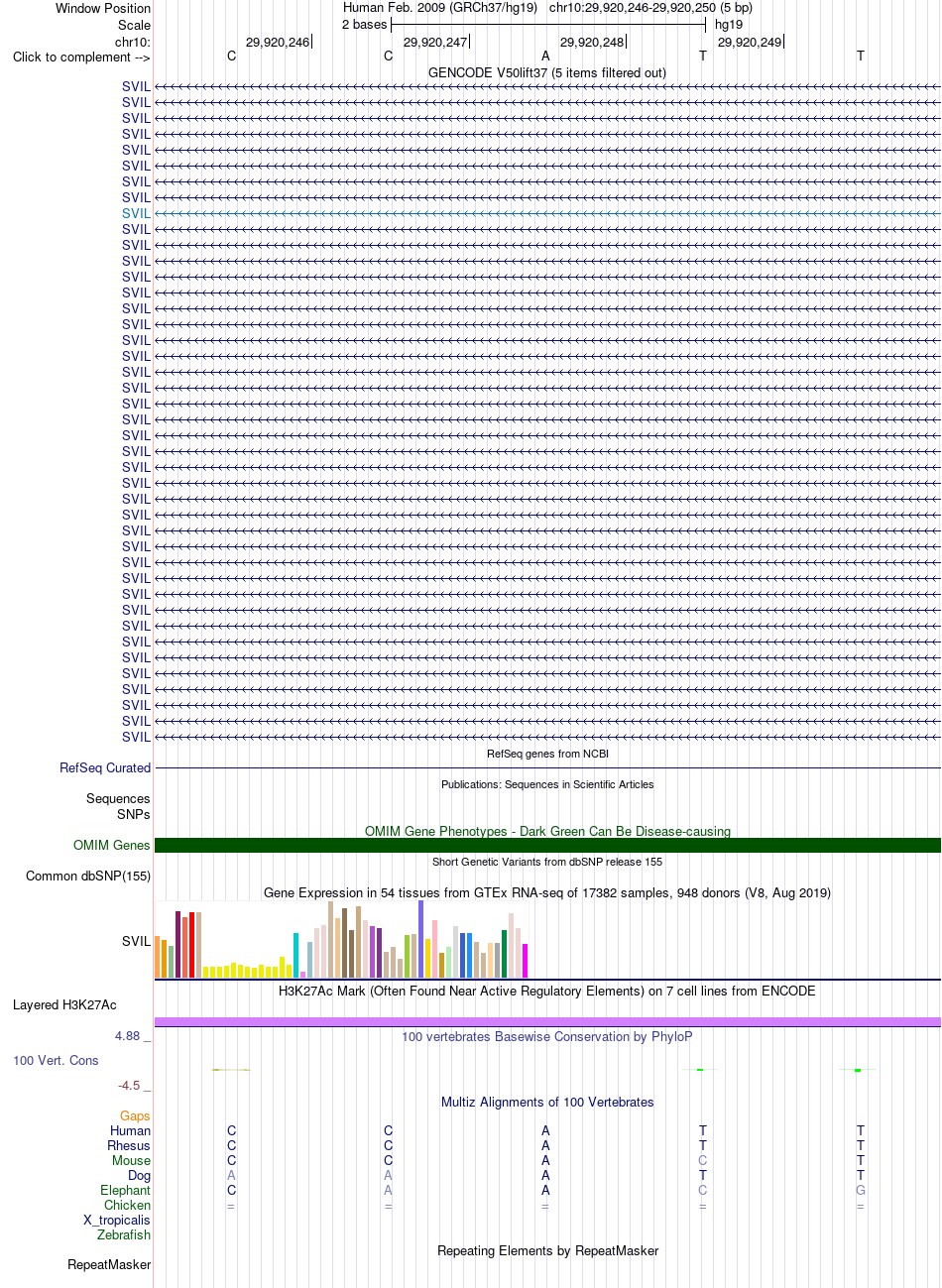Click the OMIM Gene Phenotypes track title
This screenshot has height=1288, width=942.
(x=547, y=832)
